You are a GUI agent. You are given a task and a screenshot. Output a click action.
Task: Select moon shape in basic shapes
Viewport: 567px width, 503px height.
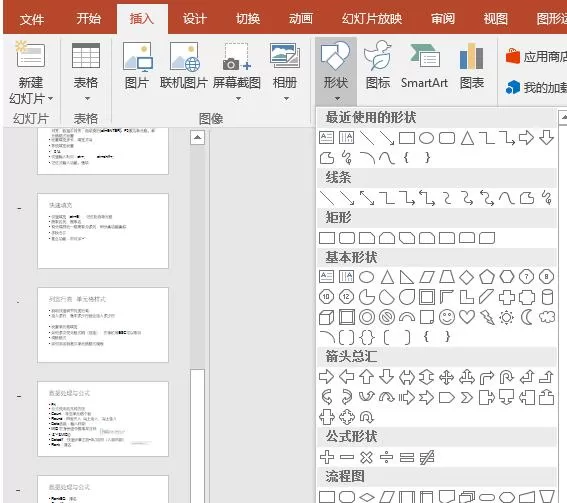pos(526,317)
